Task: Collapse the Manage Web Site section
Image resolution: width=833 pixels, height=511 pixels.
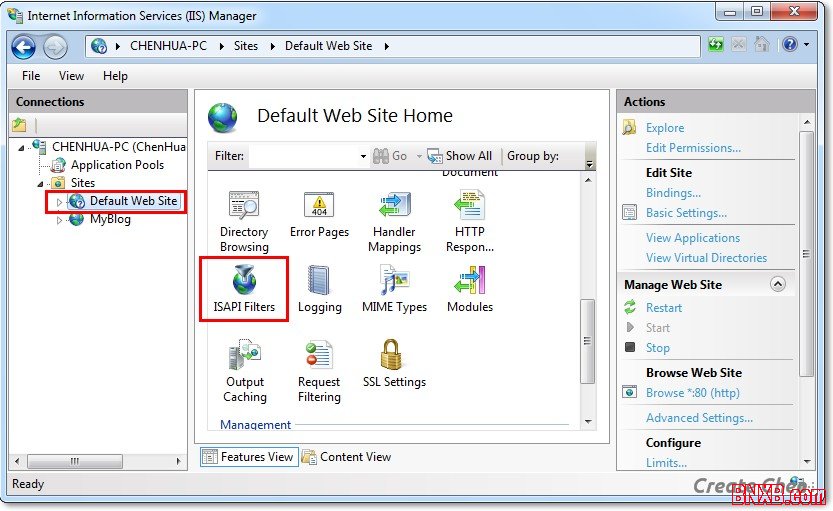Action: pyautogui.click(x=777, y=285)
